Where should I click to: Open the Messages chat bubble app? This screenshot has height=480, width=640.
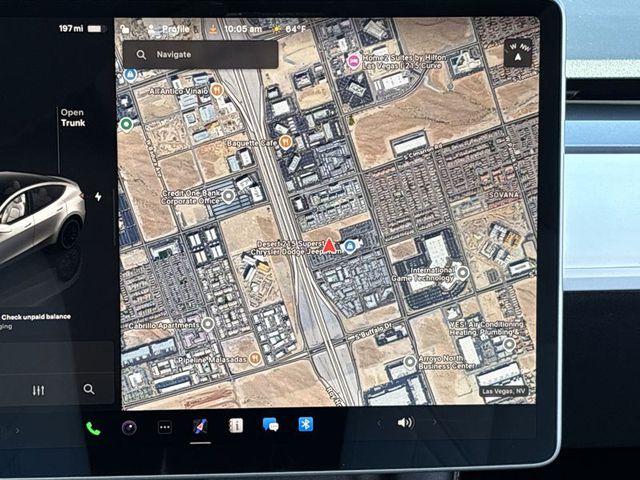[270, 424]
